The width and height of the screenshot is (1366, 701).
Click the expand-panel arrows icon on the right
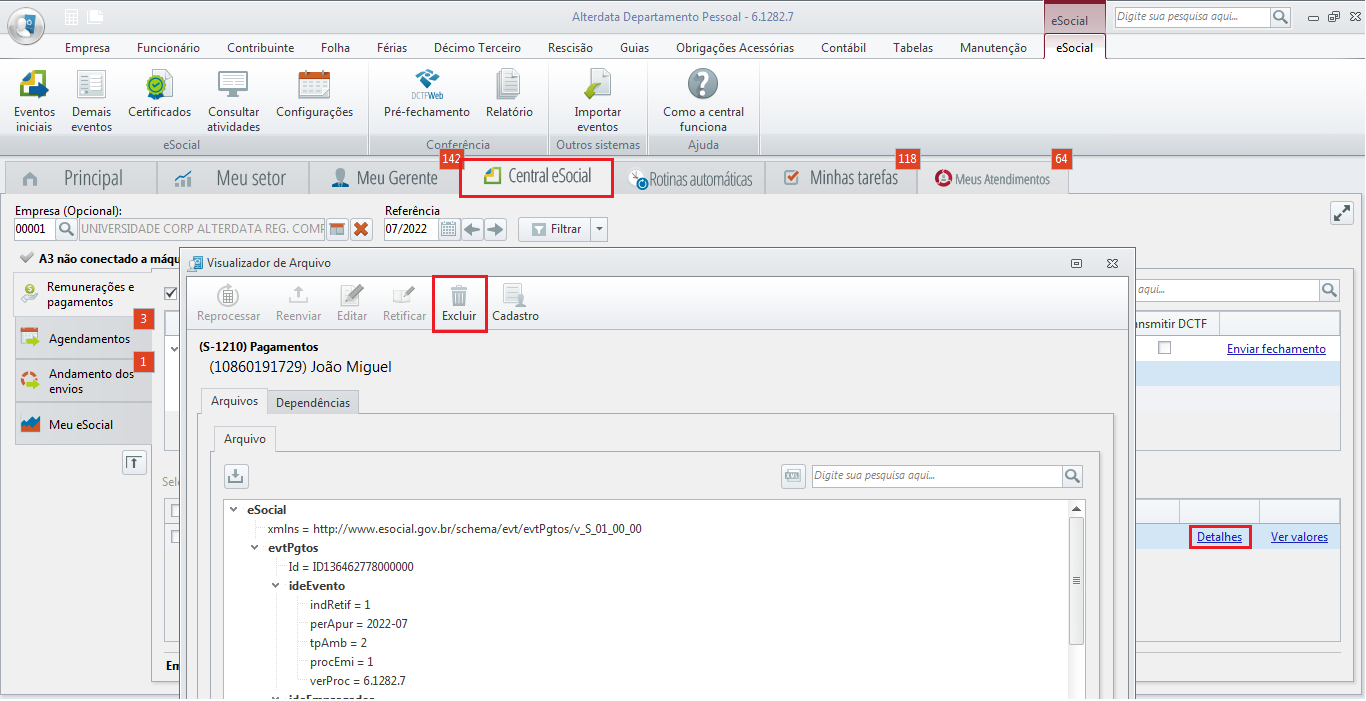[1341, 213]
